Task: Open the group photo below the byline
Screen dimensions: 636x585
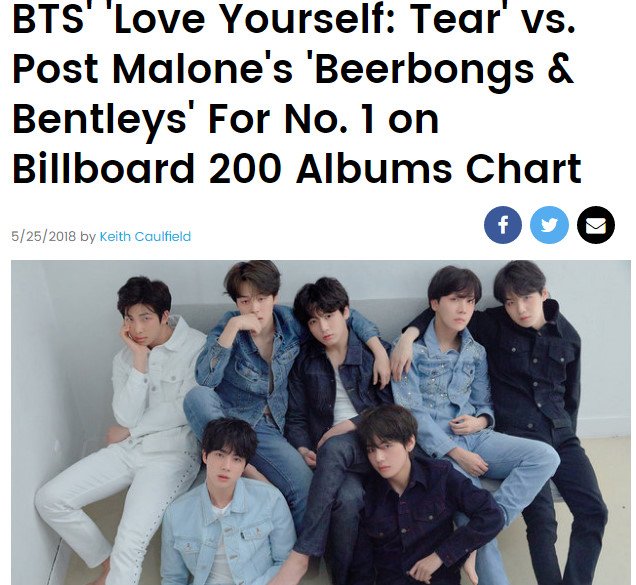Action: point(321,422)
